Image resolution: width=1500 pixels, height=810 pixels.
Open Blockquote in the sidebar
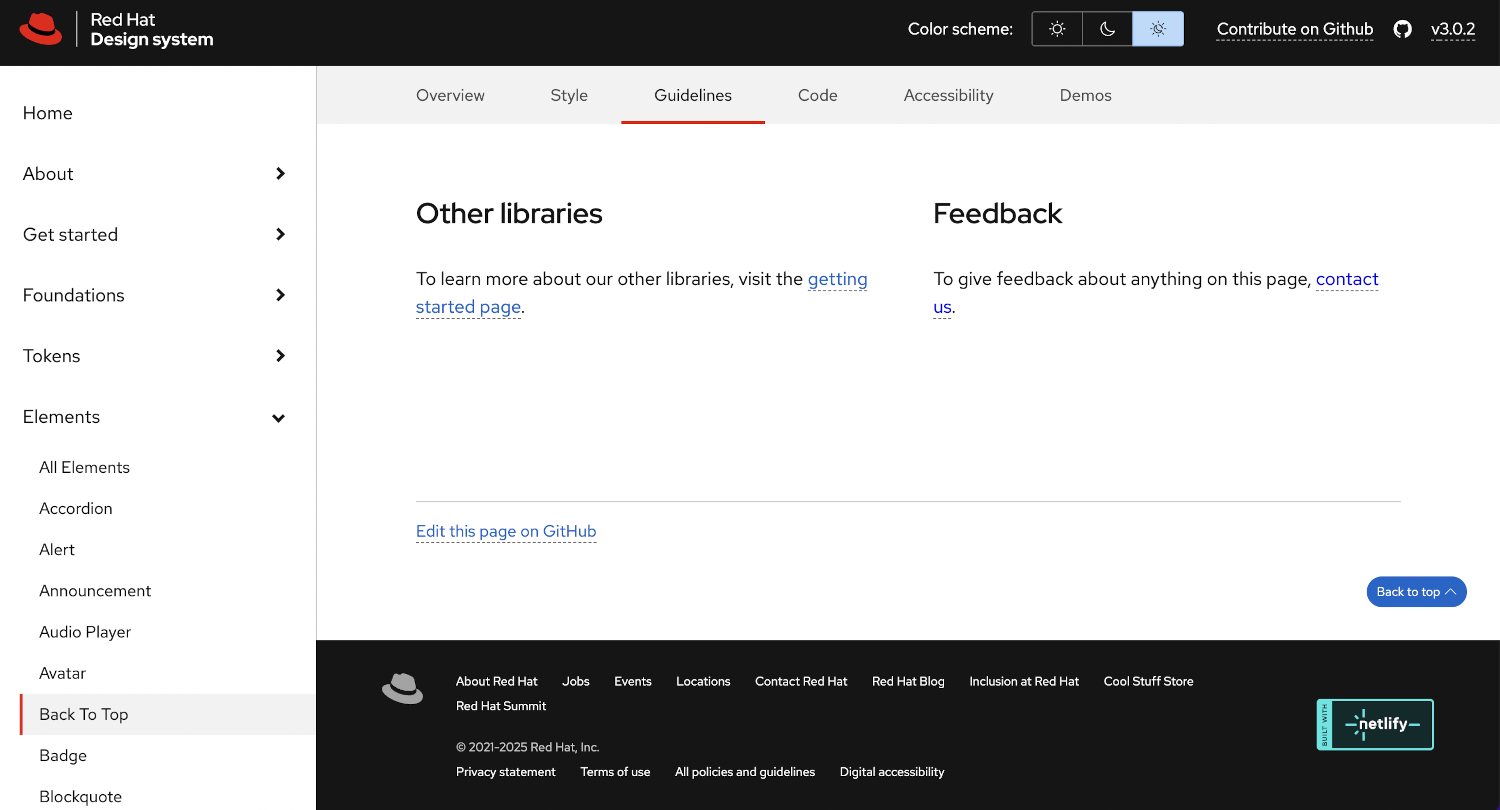coord(80,796)
